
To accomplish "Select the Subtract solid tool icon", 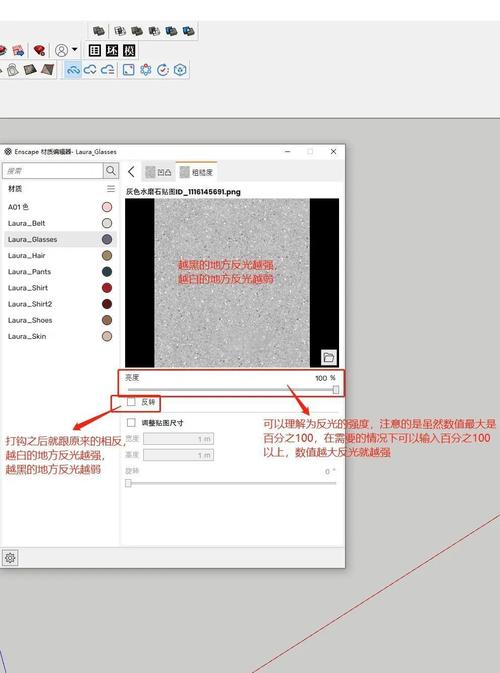I will [154, 31].
